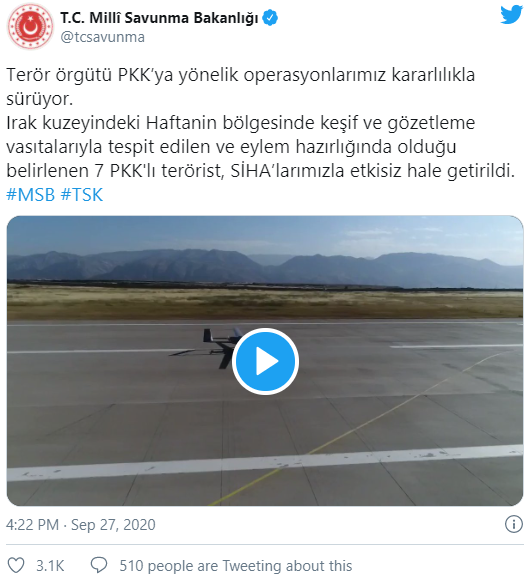
Task: Click the Sep 27, 2020 date
Action: (113, 525)
